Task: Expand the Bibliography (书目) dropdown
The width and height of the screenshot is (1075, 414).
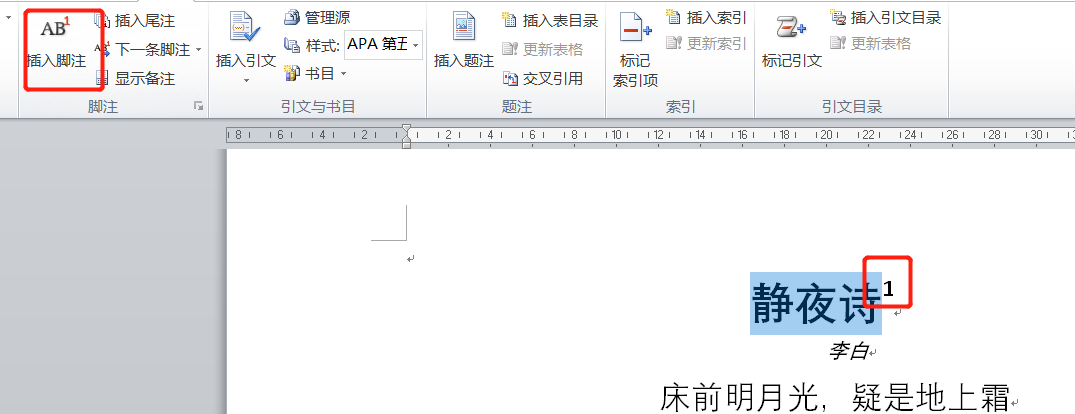Action: pyautogui.click(x=343, y=73)
